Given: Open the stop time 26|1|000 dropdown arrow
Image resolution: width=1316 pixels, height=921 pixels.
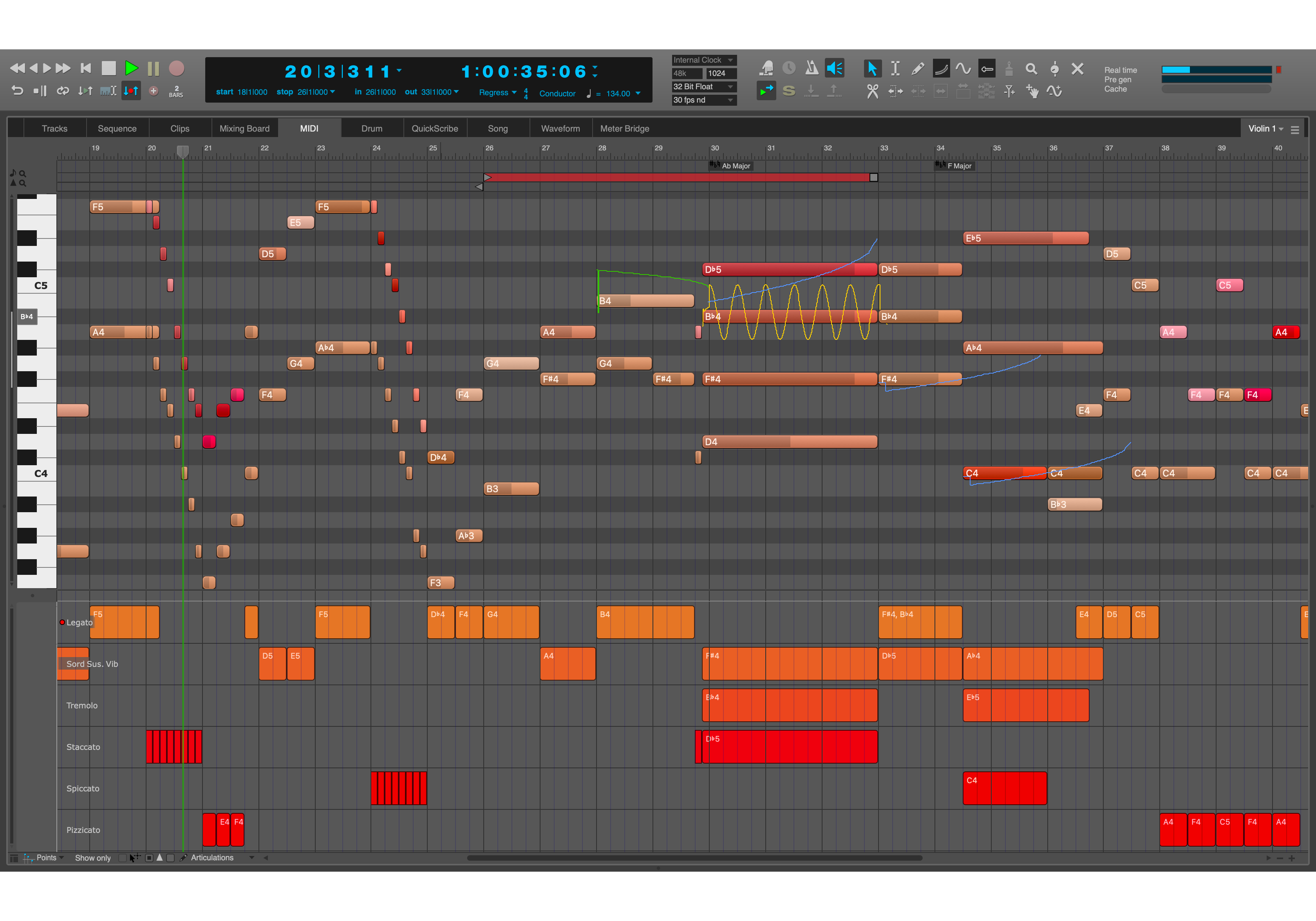Looking at the screenshot, I should pos(333,92).
